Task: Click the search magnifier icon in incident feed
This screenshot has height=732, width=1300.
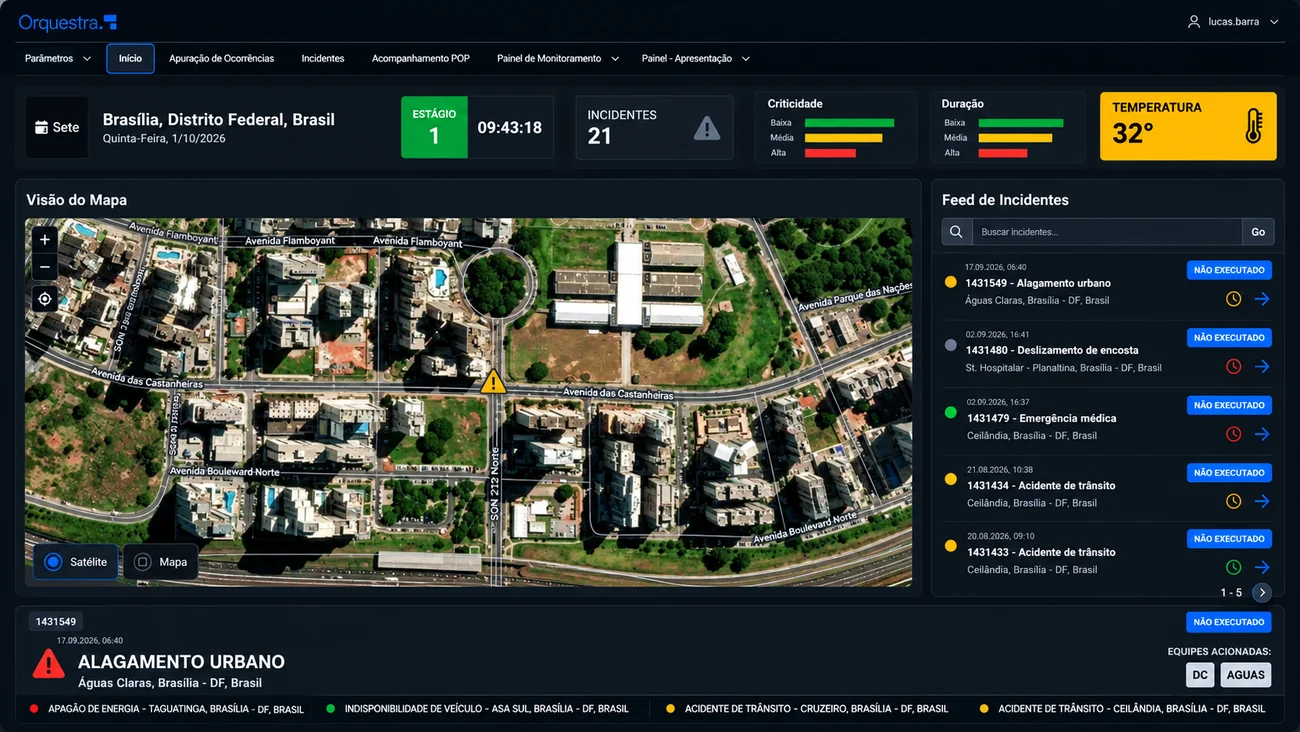Action: coord(957,232)
